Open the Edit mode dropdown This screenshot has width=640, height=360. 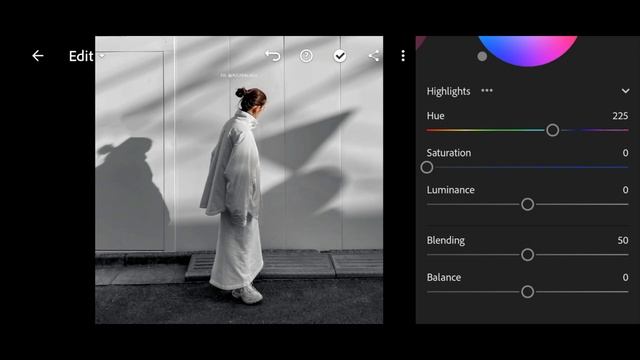[87, 56]
